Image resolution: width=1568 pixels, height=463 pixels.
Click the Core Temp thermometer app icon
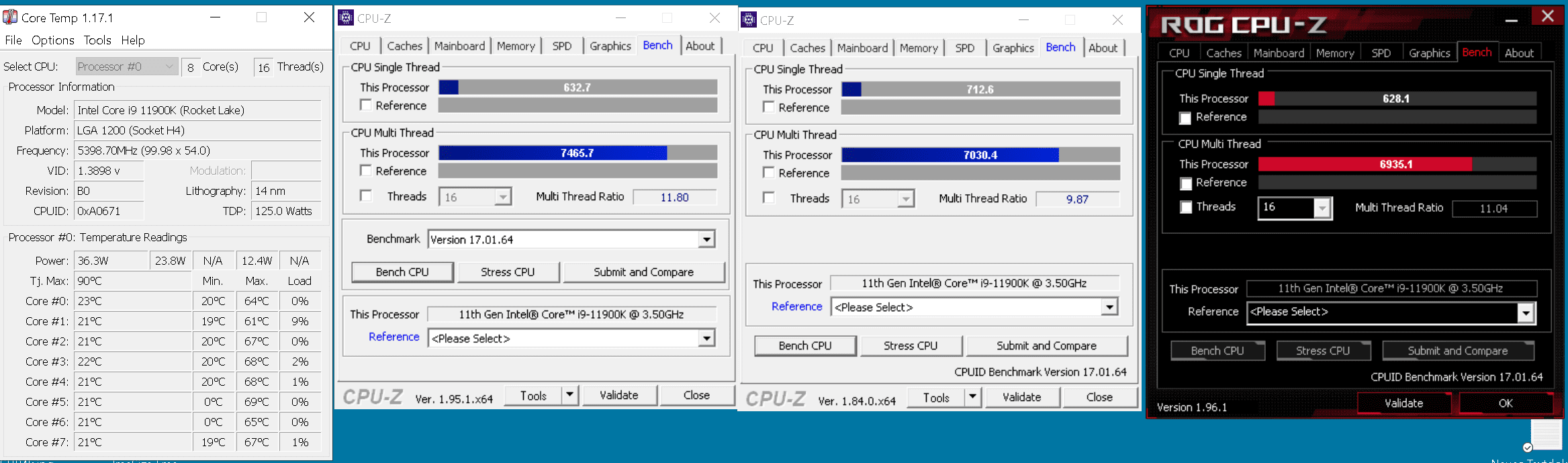tap(10, 17)
